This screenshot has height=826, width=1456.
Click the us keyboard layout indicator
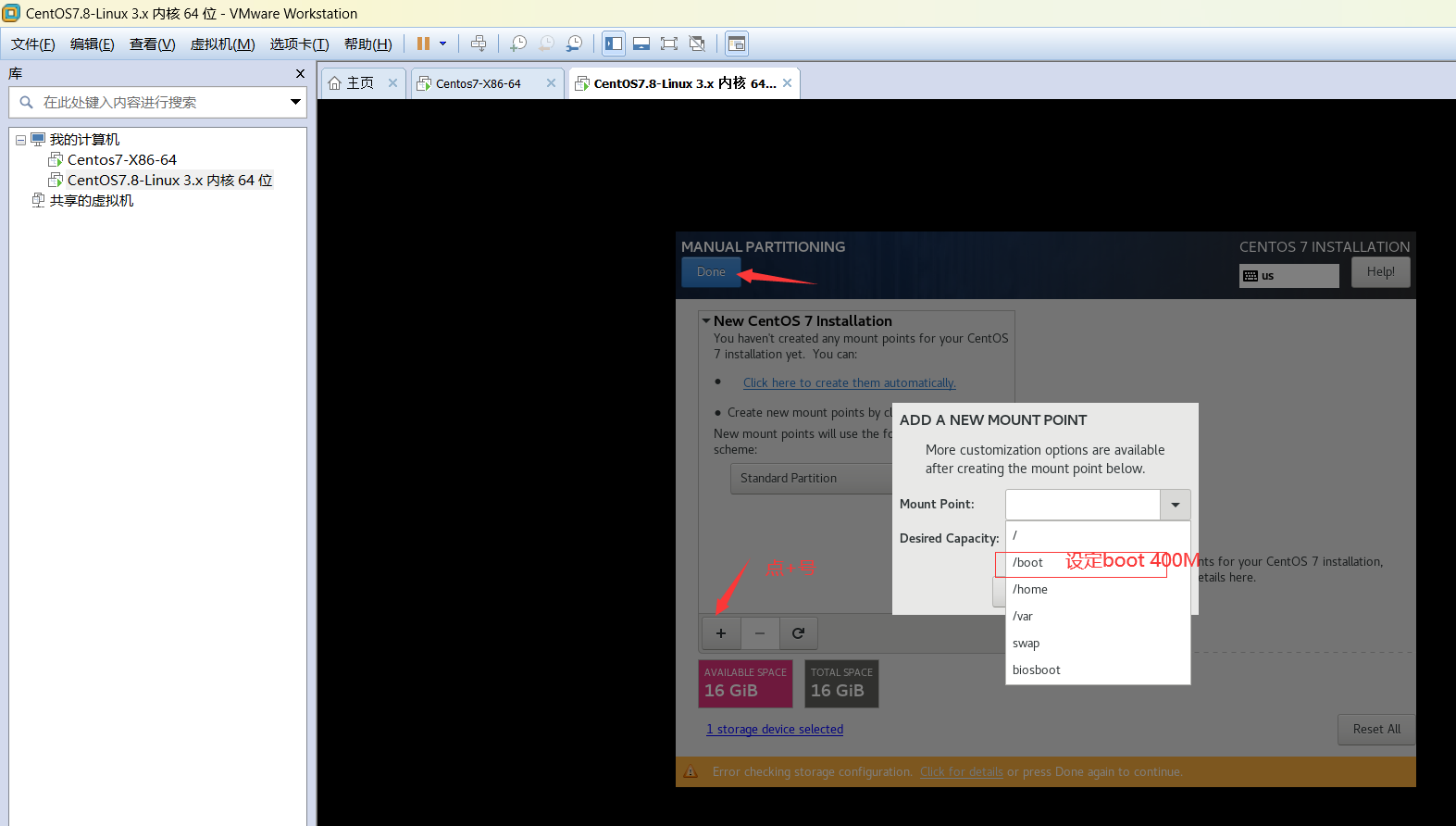tap(1288, 276)
